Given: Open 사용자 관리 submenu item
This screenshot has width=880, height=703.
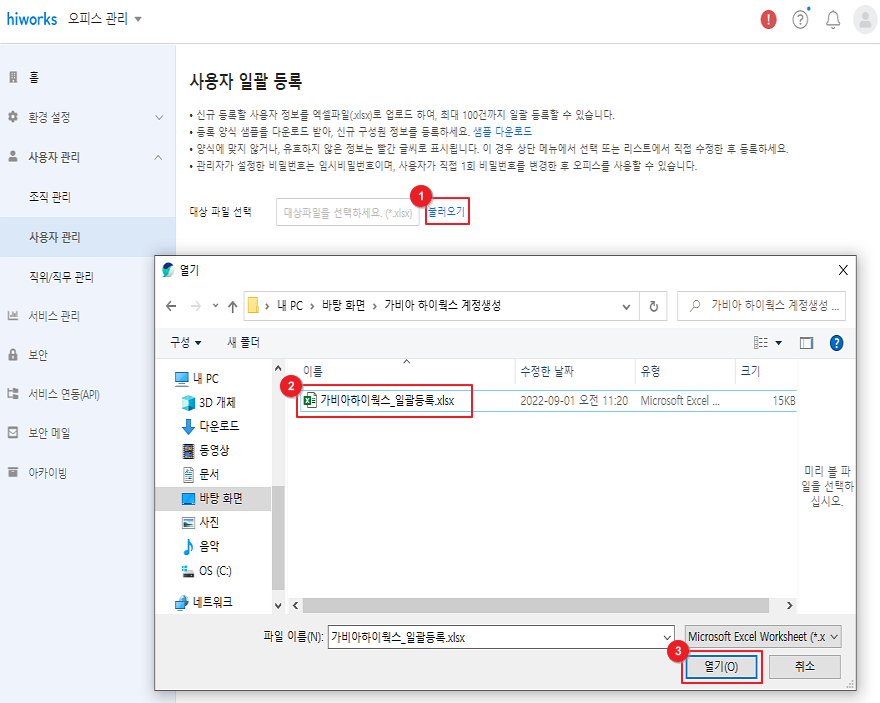Looking at the screenshot, I should point(54,237).
